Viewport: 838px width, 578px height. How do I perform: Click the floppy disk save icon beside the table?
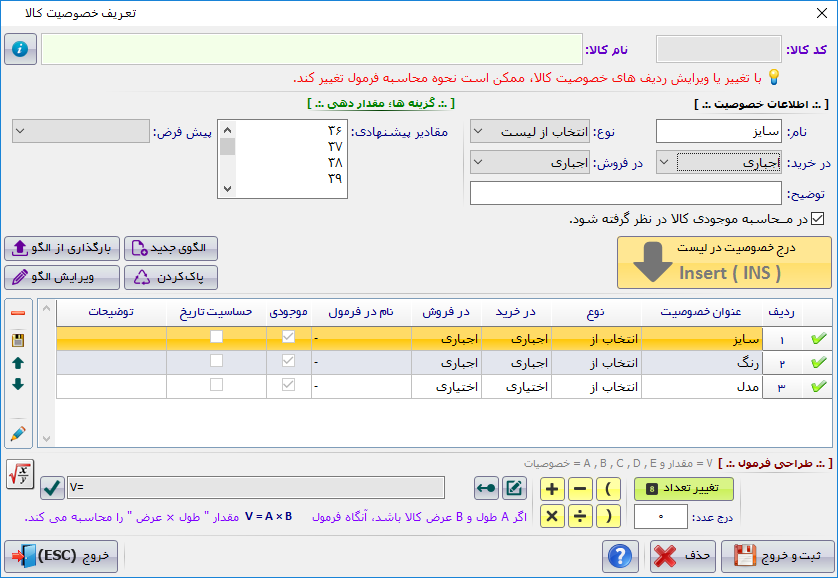[x=18, y=340]
